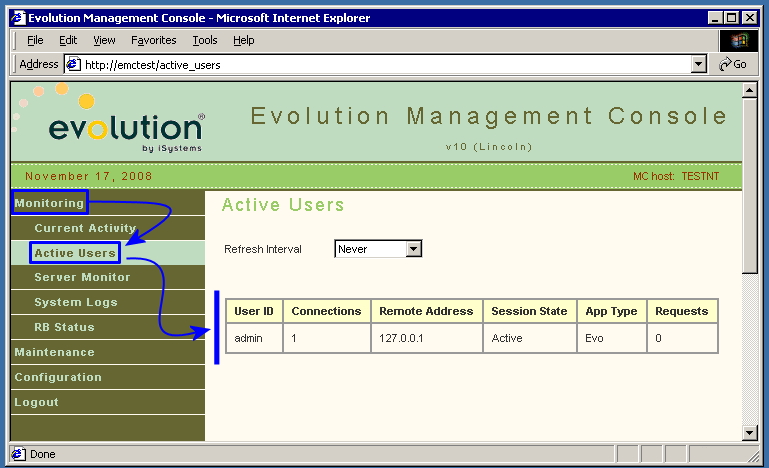
Task: Click the scroll up arrow of the page
Action: [749, 90]
